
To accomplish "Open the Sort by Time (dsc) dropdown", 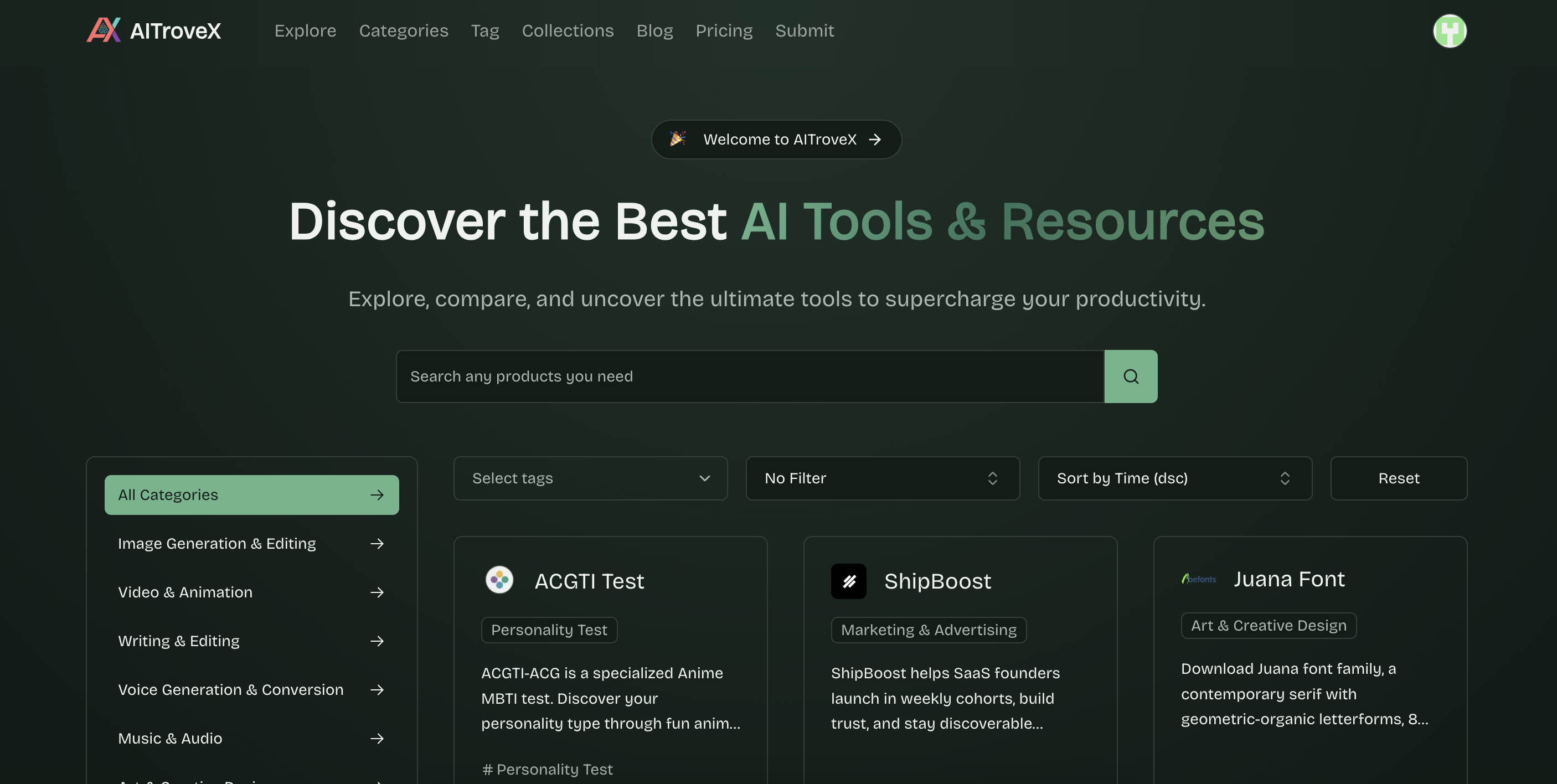I will coord(1174,478).
